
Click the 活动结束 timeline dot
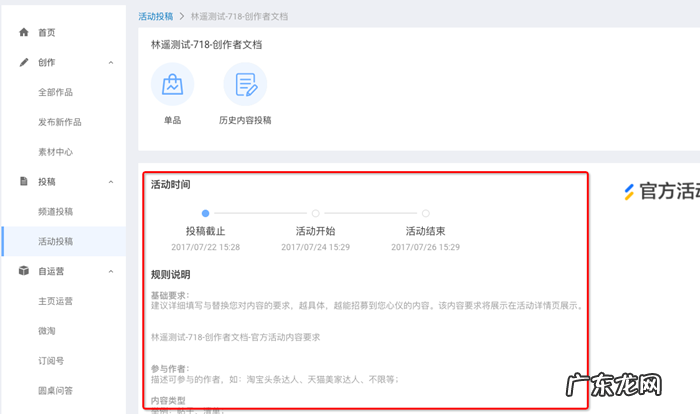click(426, 213)
